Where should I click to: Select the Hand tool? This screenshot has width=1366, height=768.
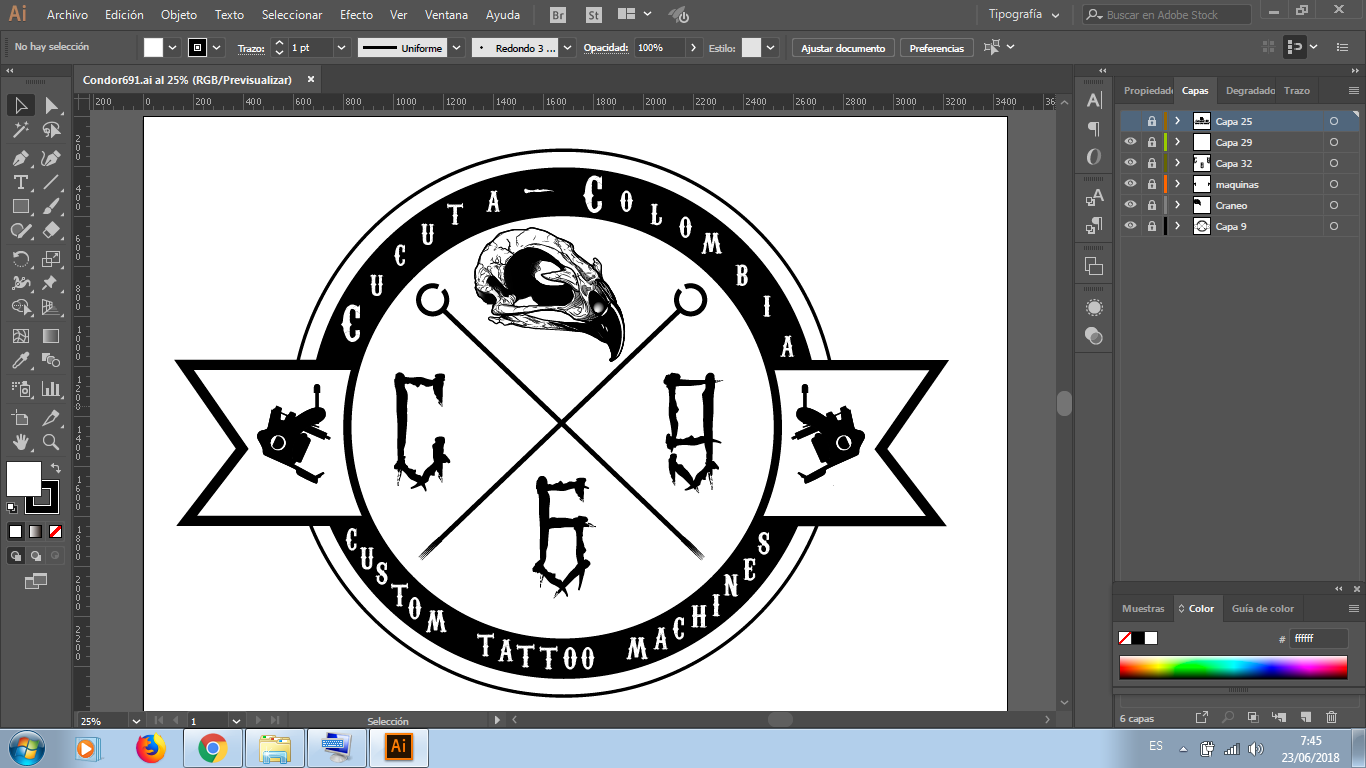[x=20, y=442]
